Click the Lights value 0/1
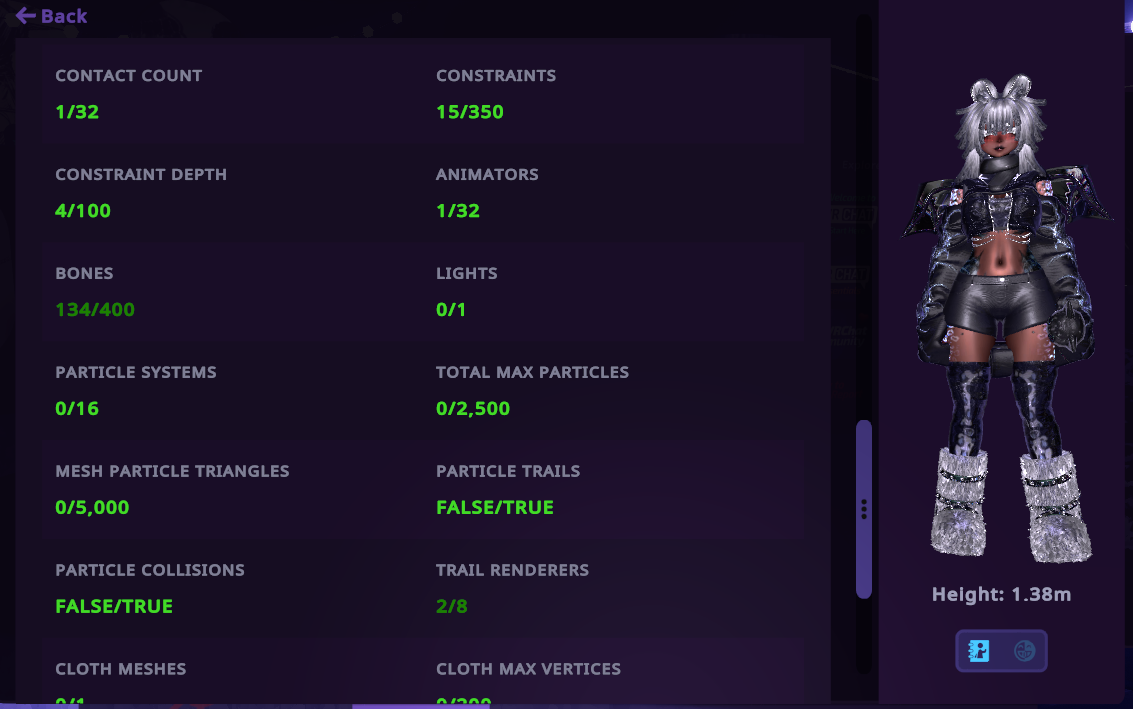This screenshot has width=1133, height=709. (451, 310)
